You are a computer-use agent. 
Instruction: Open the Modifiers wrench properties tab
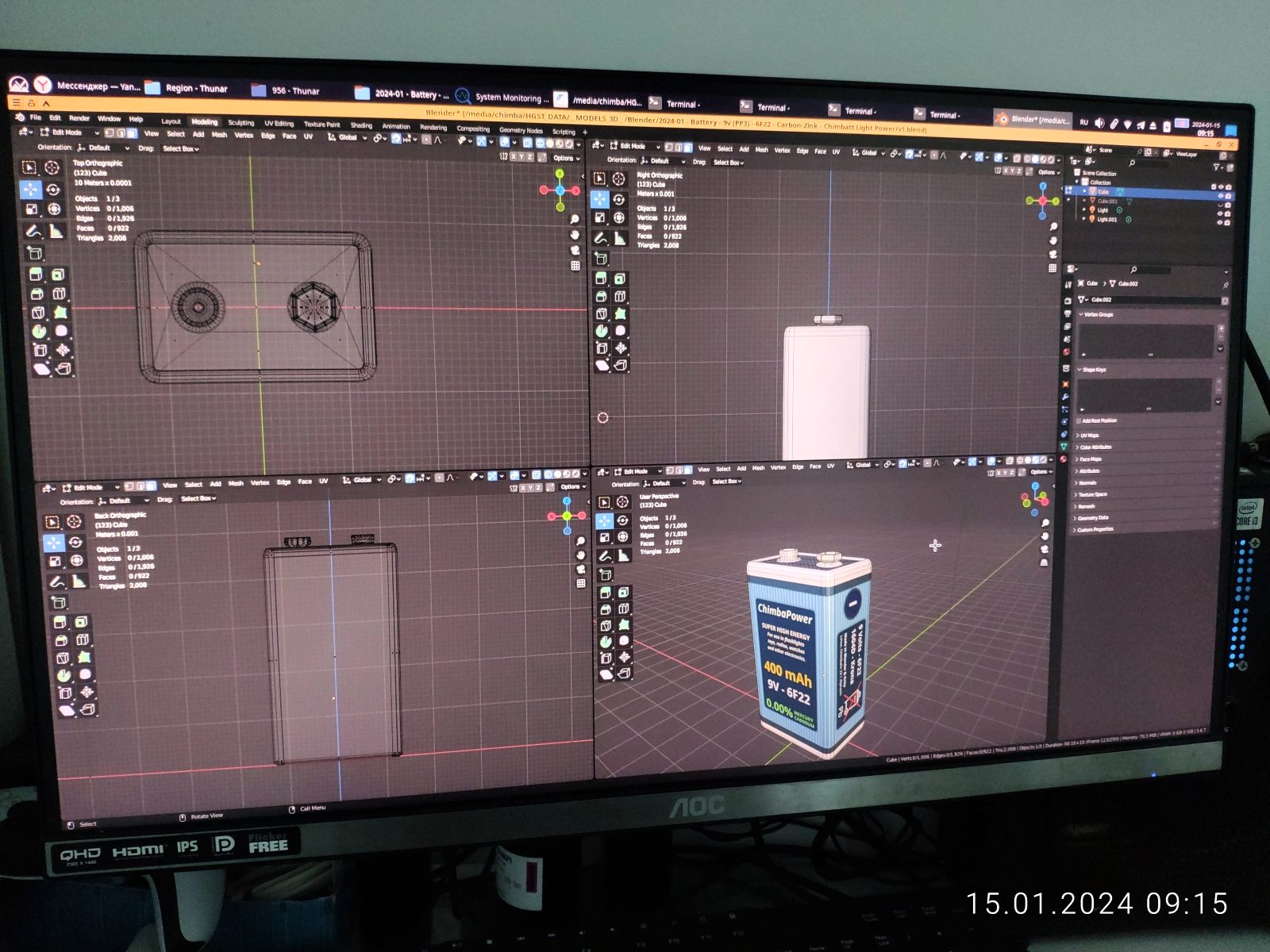(x=1065, y=396)
